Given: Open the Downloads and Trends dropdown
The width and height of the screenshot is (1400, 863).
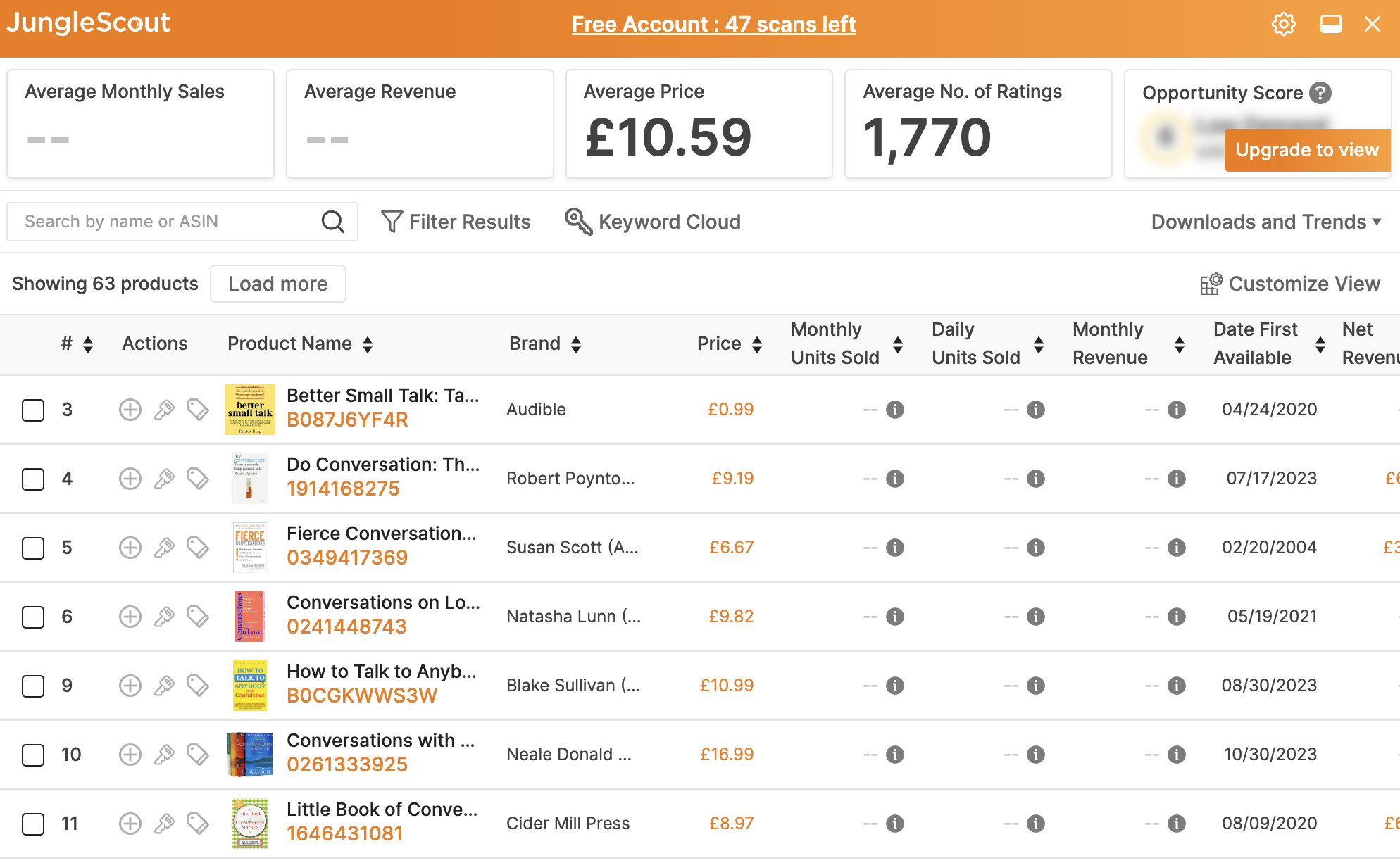Looking at the screenshot, I should coord(1266,222).
